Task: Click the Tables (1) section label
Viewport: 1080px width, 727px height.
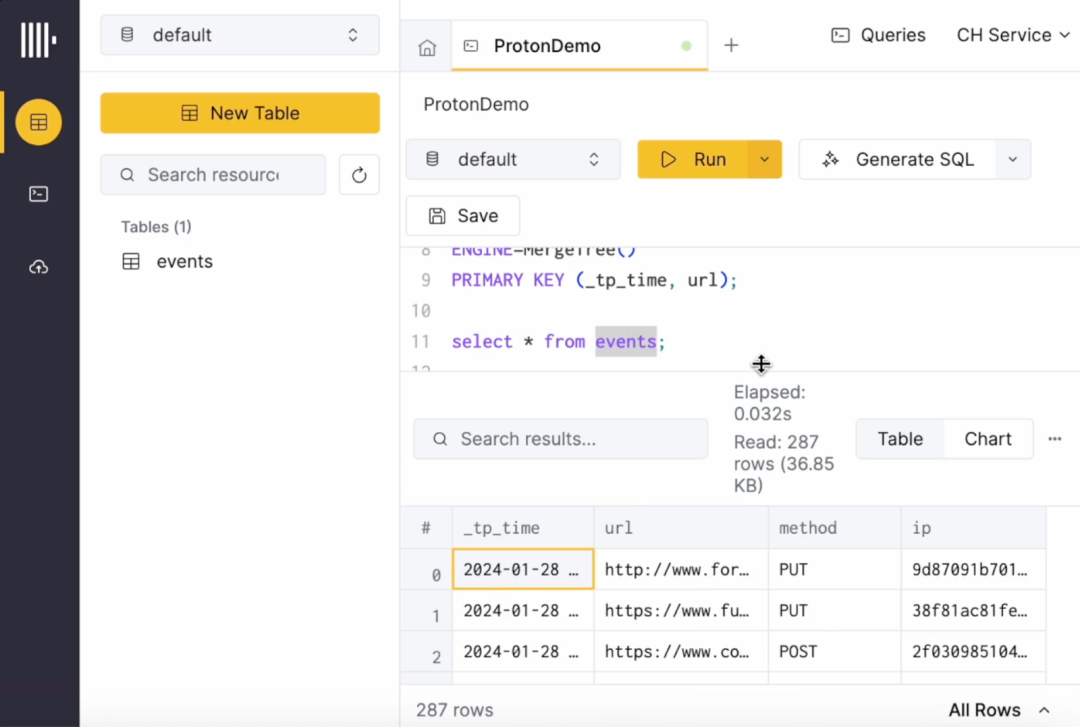Action: tap(156, 227)
